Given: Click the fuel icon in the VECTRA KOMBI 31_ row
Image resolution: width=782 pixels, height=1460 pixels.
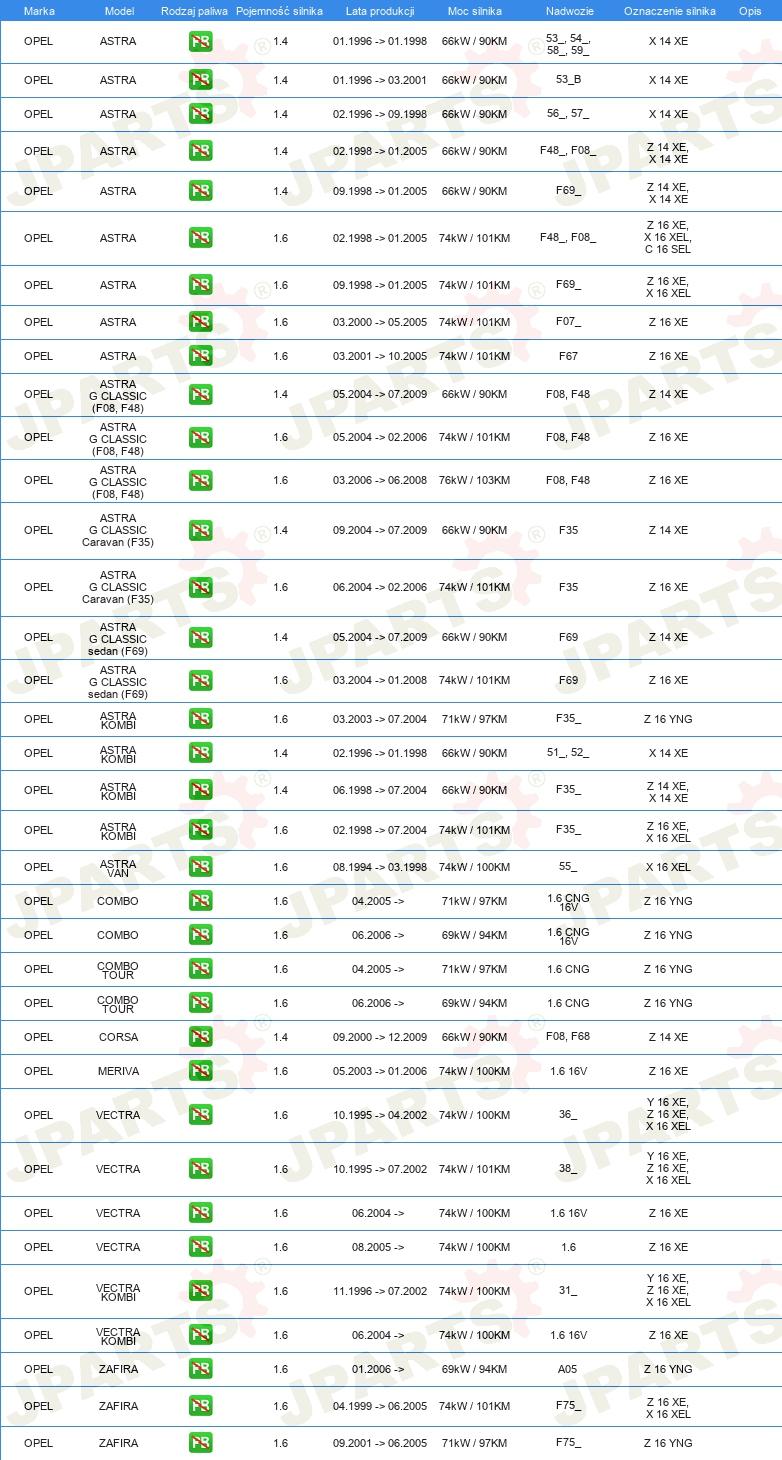Looking at the screenshot, I should click(x=201, y=1291).
